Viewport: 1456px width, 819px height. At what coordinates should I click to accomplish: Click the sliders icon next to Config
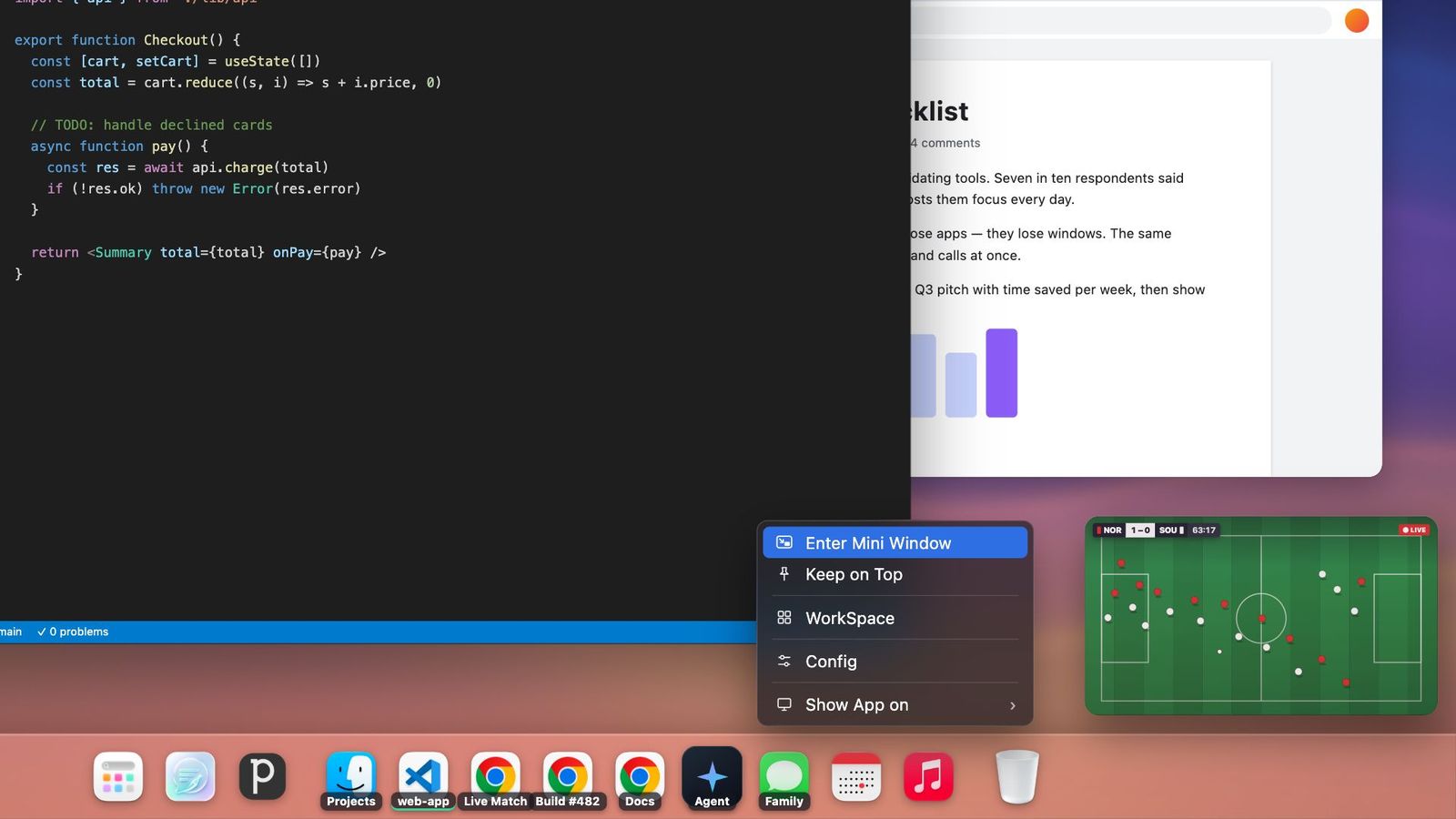[x=784, y=661]
